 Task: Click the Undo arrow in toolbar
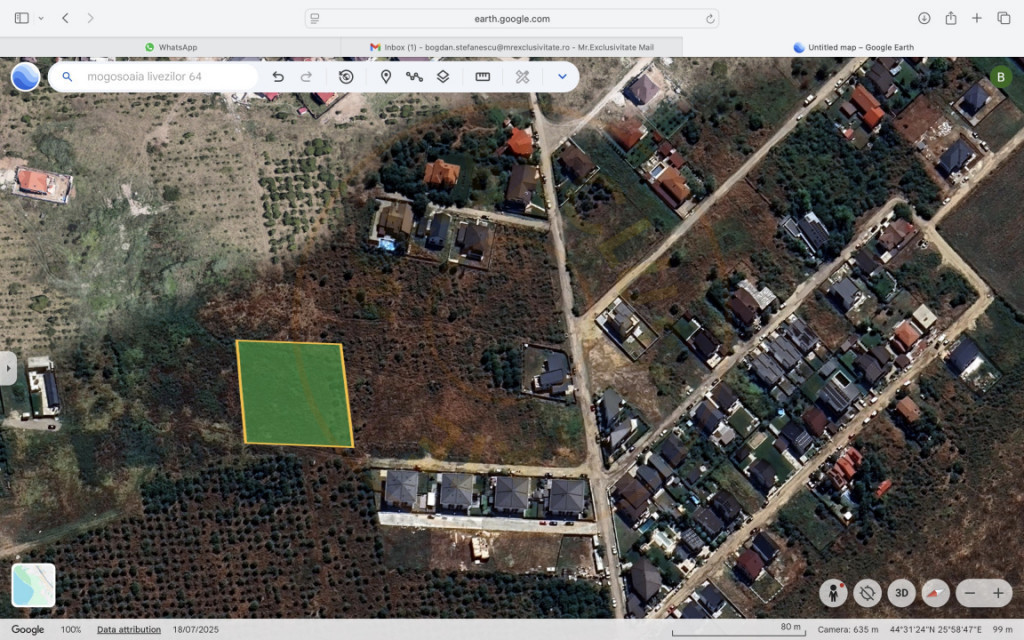pos(278,76)
